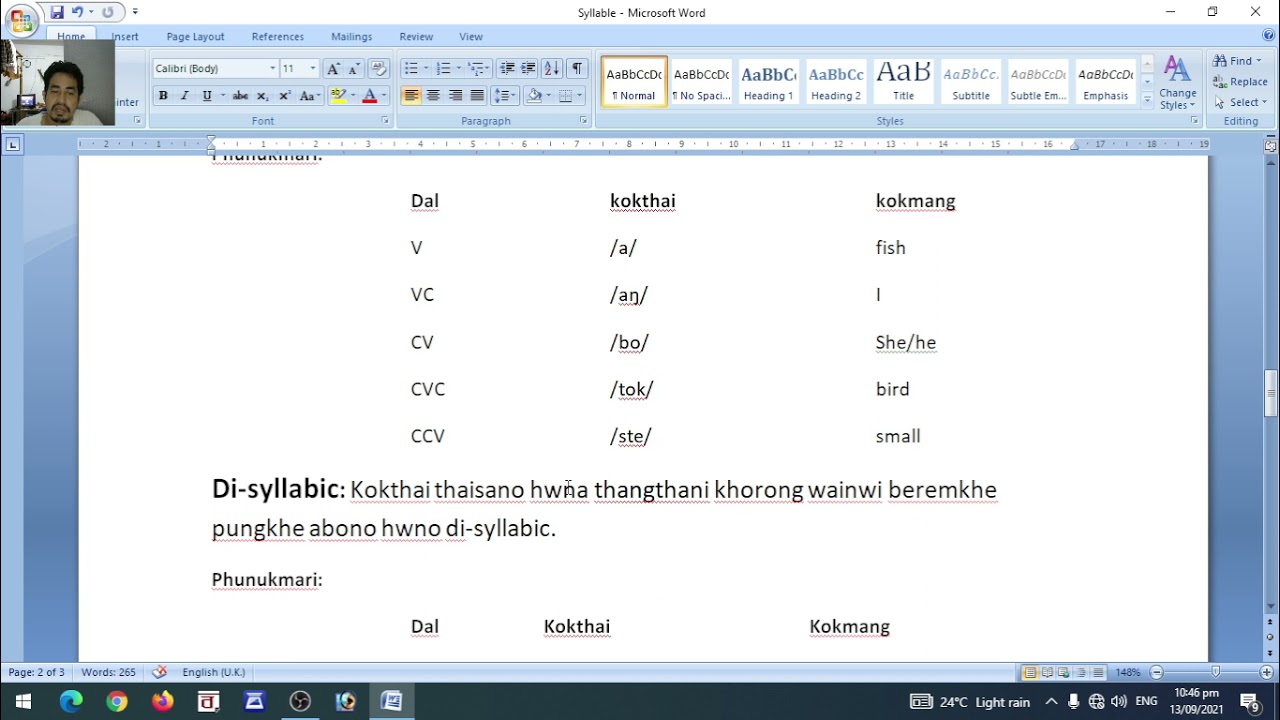The width and height of the screenshot is (1280, 720).
Task: Open References tab
Action: 278,37
